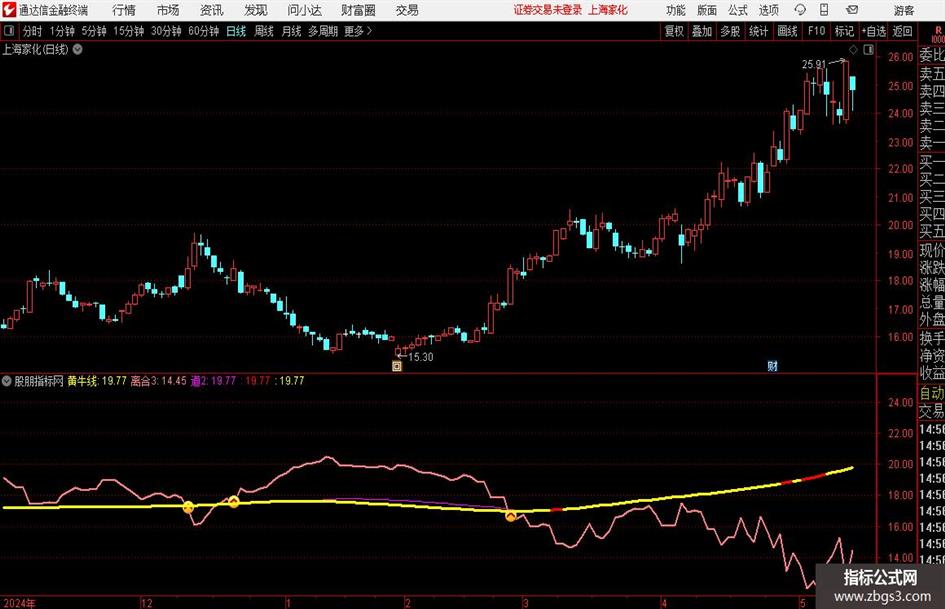This screenshot has height=609, width=945.
Task: Click the 返回 back button
Action: pos(902,31)
